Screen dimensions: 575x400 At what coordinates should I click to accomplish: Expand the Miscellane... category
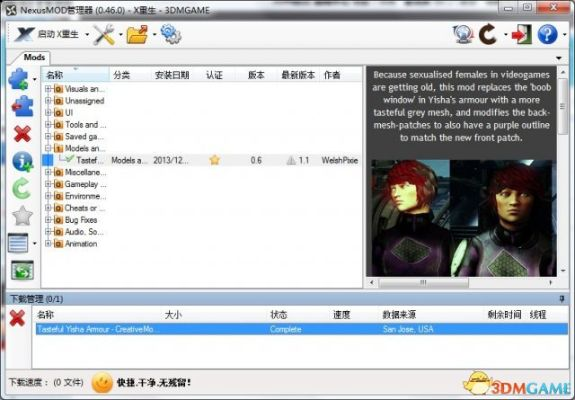click(x=48, y=172)
